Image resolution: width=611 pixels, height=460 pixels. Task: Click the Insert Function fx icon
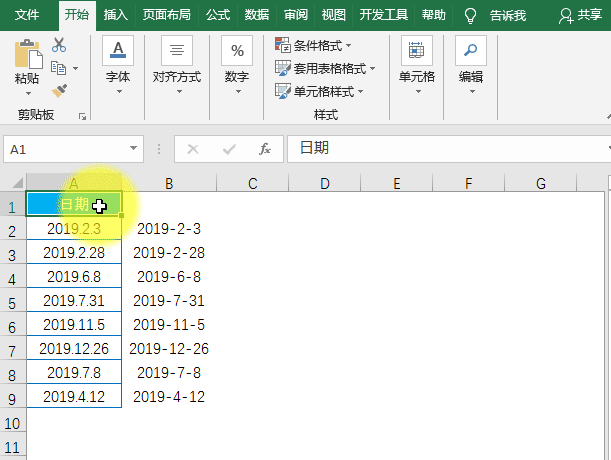tap(265, 149)
